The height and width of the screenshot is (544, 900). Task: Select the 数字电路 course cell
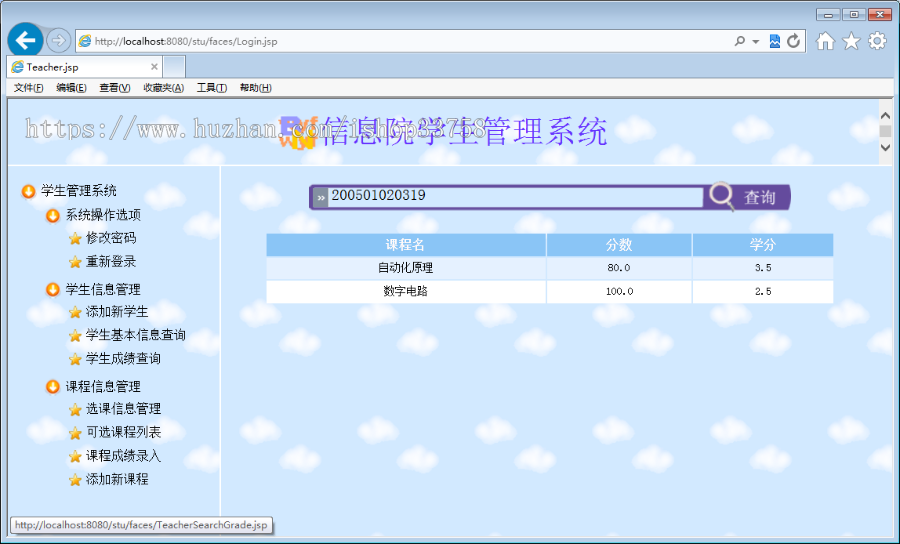(406, 292)
